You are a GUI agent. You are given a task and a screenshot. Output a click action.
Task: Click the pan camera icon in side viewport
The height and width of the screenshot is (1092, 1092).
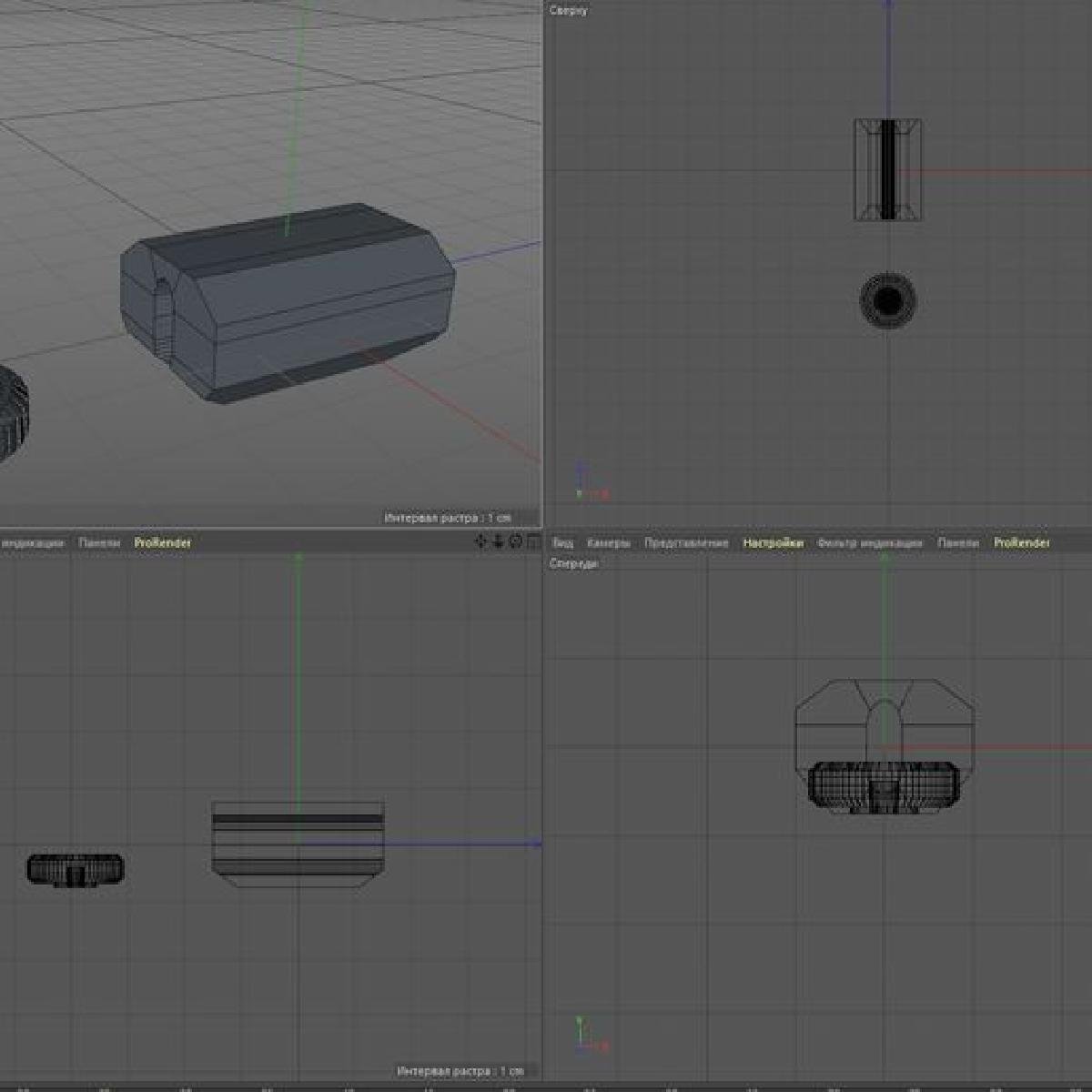click(481, 541)
